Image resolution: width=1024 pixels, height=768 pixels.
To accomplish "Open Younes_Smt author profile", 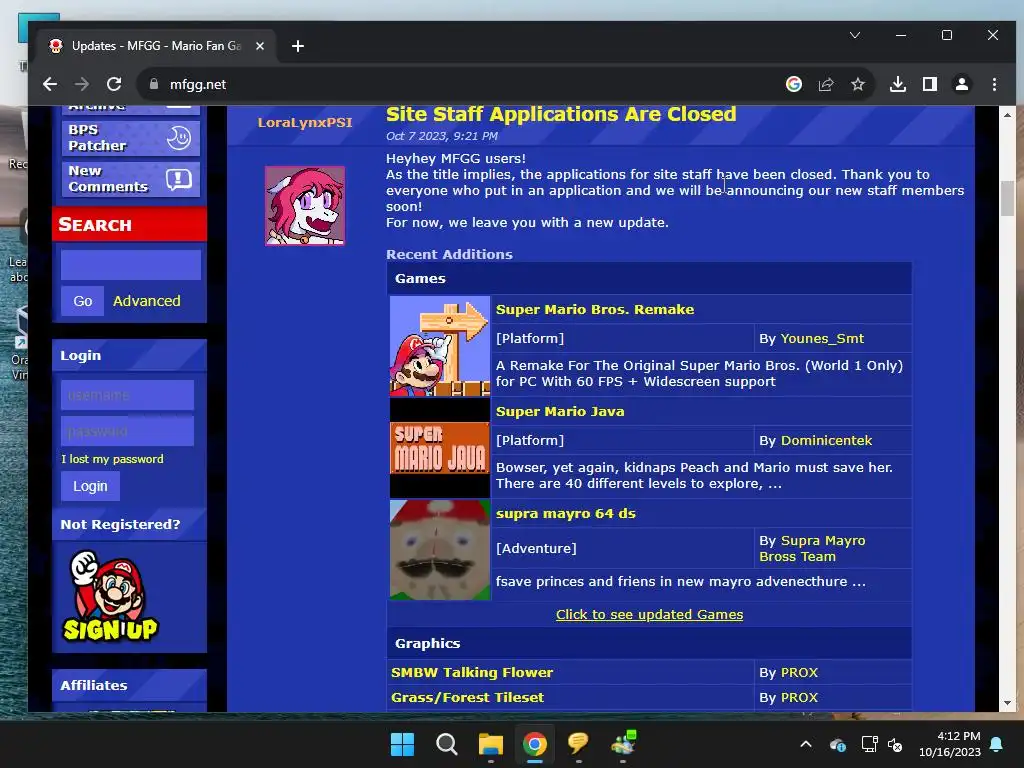I will (x=822, y=338).
